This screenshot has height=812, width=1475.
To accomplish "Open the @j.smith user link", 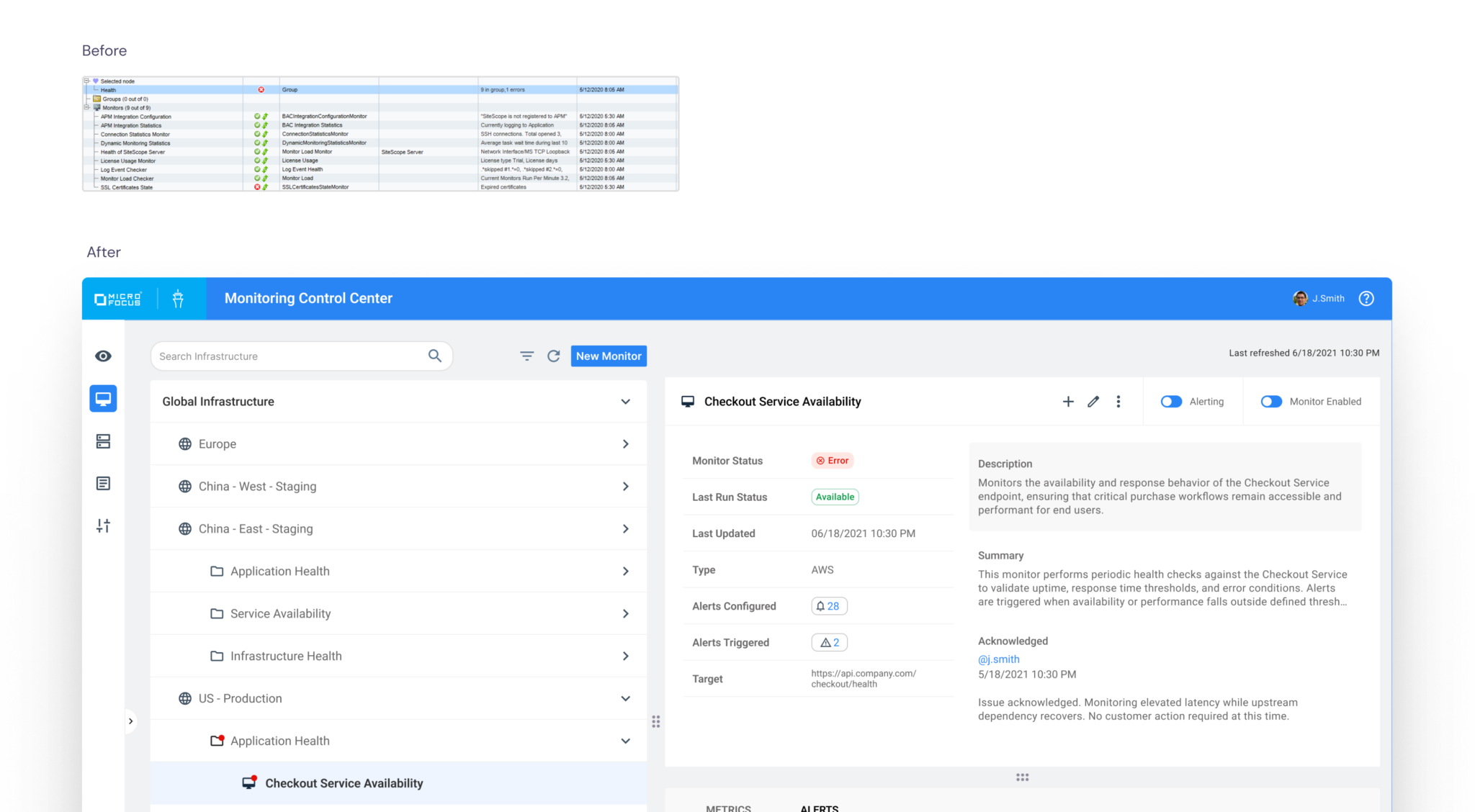I will [998, 659].
